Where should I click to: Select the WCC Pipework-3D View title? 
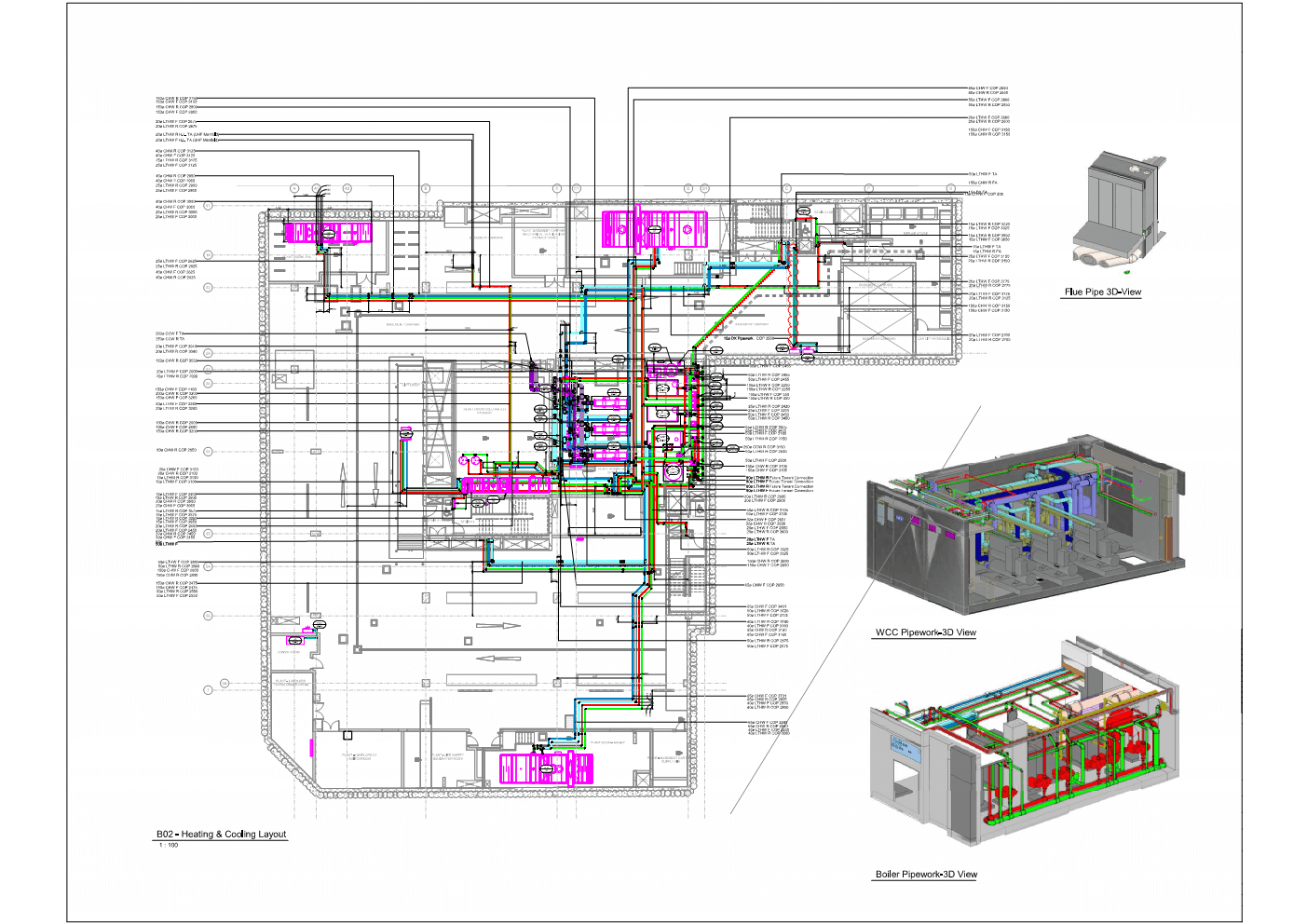point(926,632)
